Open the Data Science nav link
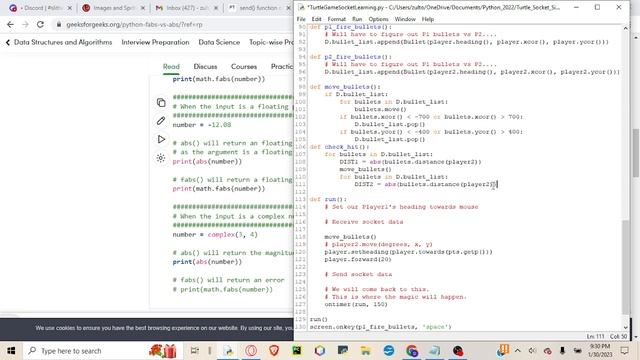Screen dimensions: 640x360 tap(219, 42)
